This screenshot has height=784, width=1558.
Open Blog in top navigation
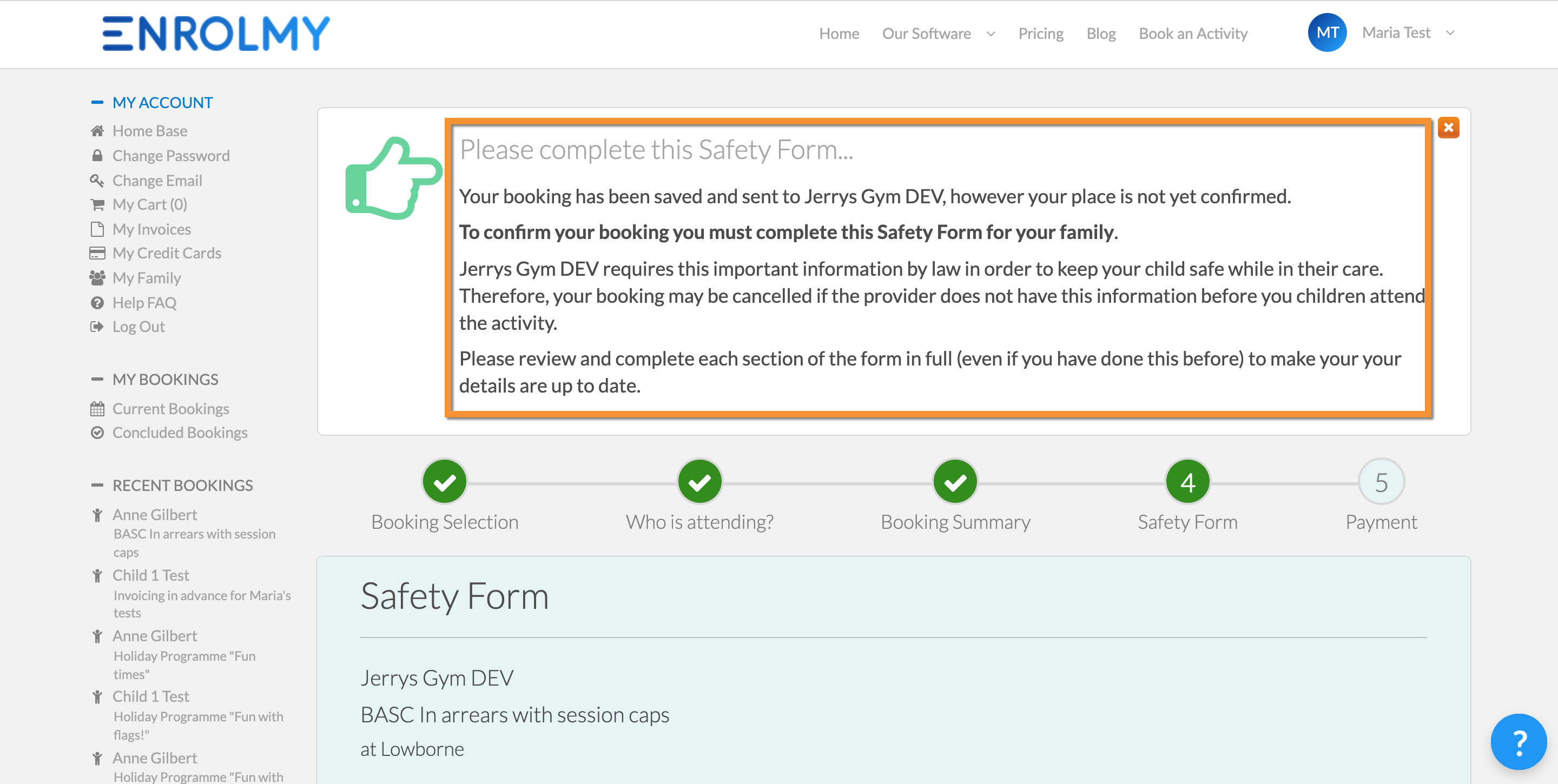click(x=1101, y=33)
